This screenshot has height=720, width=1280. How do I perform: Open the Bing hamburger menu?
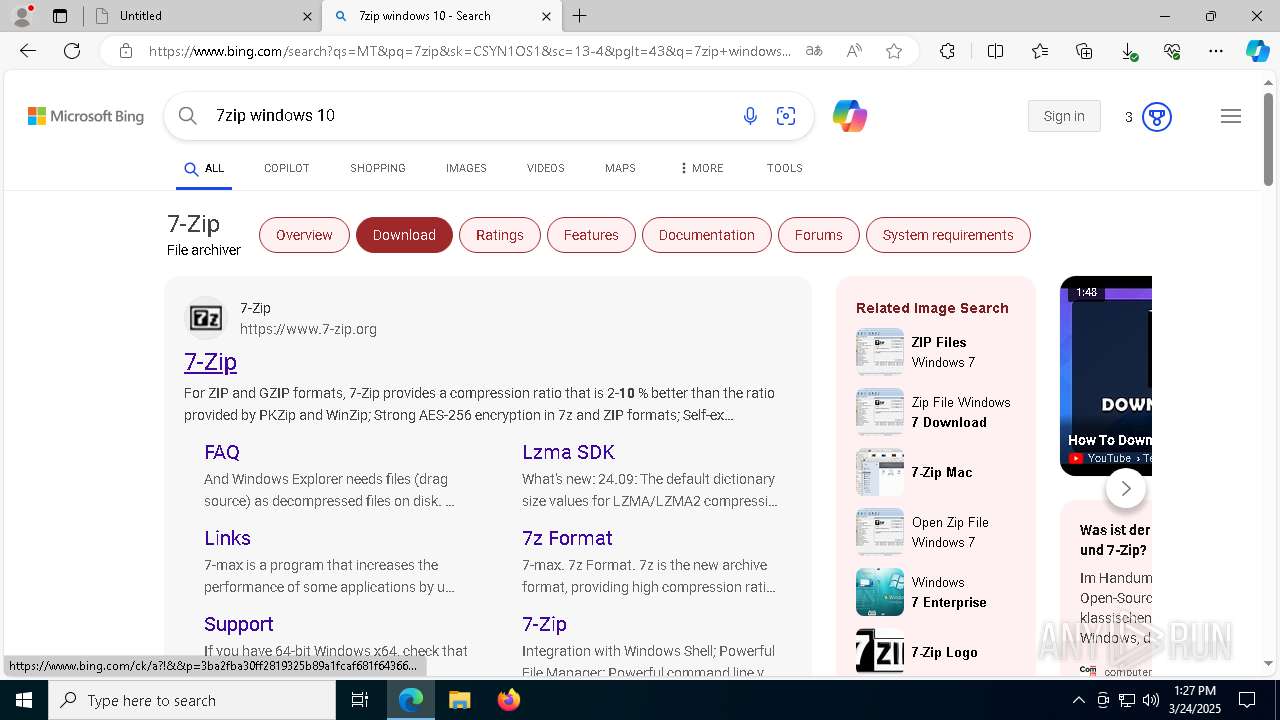coord(1231,116)
